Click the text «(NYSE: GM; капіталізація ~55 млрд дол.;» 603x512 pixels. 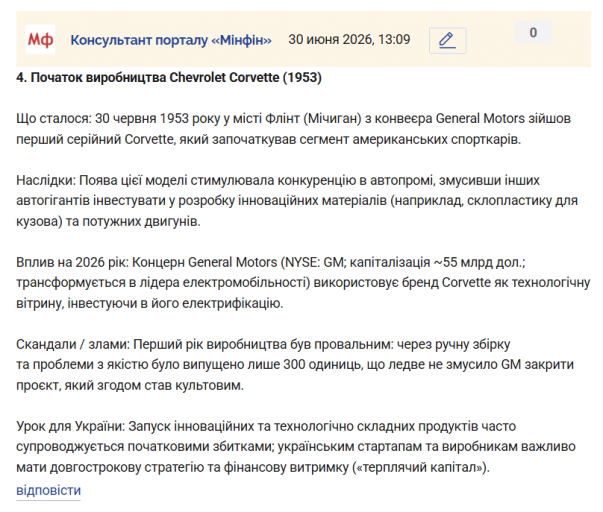click(403, 262)
